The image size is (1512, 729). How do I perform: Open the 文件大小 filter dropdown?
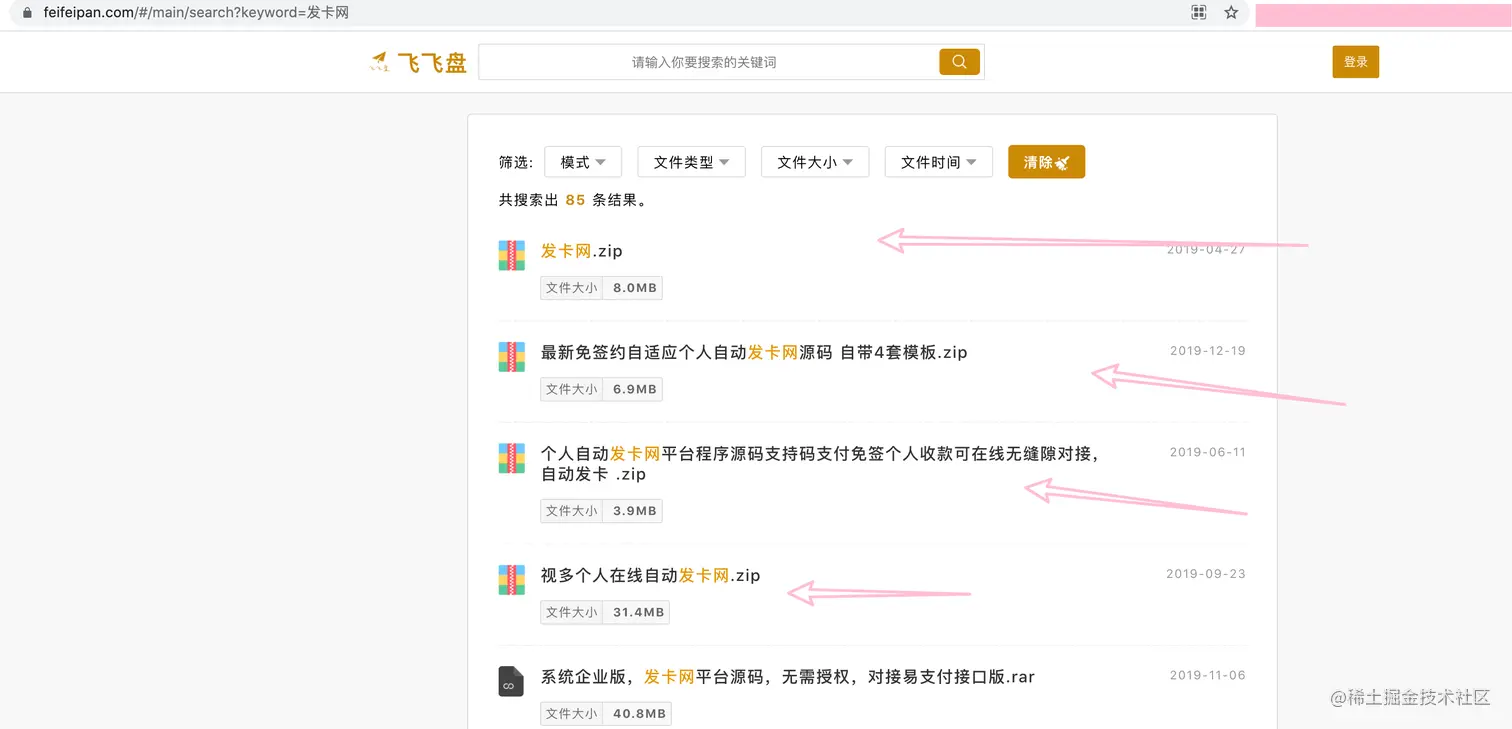815,162
